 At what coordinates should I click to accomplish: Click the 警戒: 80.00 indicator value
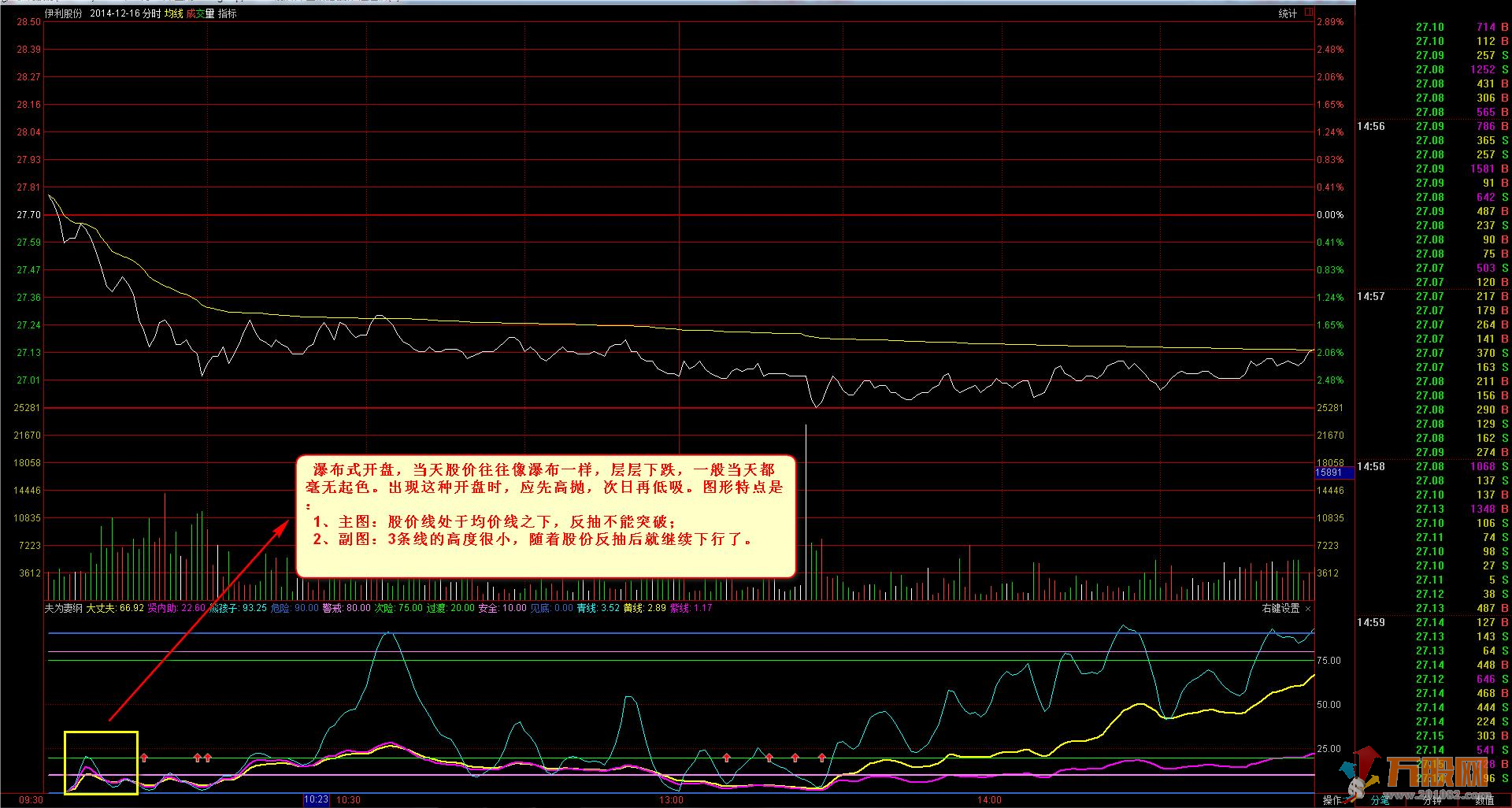[x=346, y=608]
